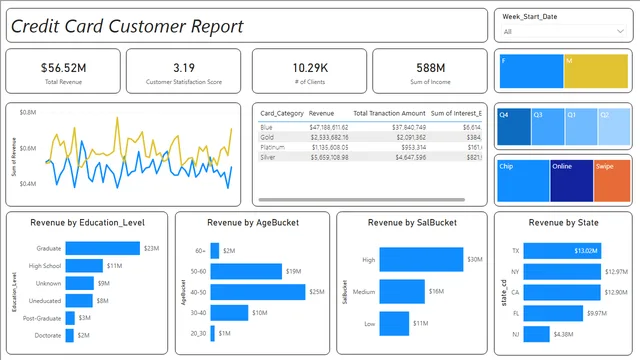640x360 pixels.
Task: Filter by Q1 quarter tile
Action: click(x=581, y=127)
